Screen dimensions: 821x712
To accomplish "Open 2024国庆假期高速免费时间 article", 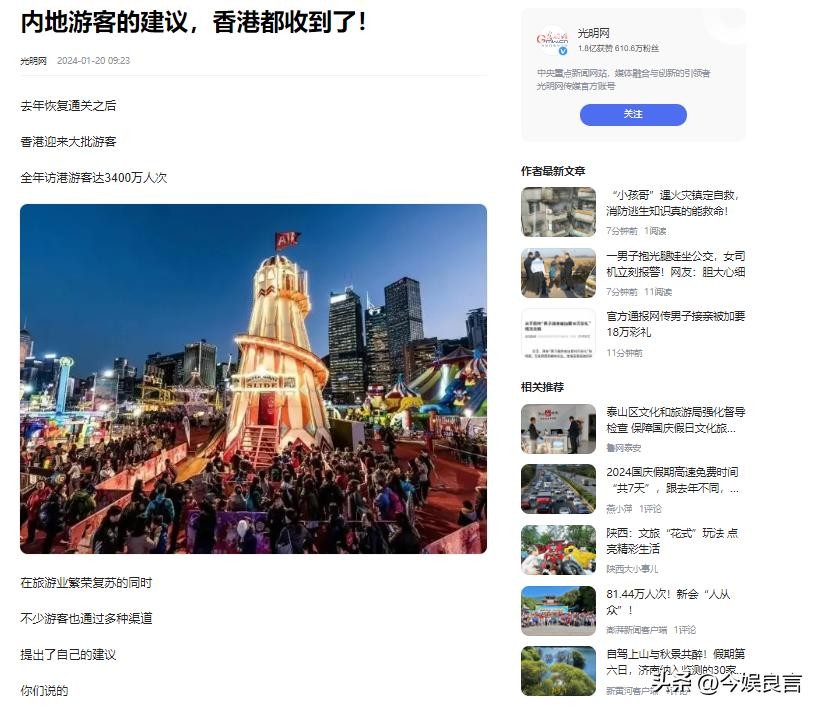I will (x=673, y=480).
